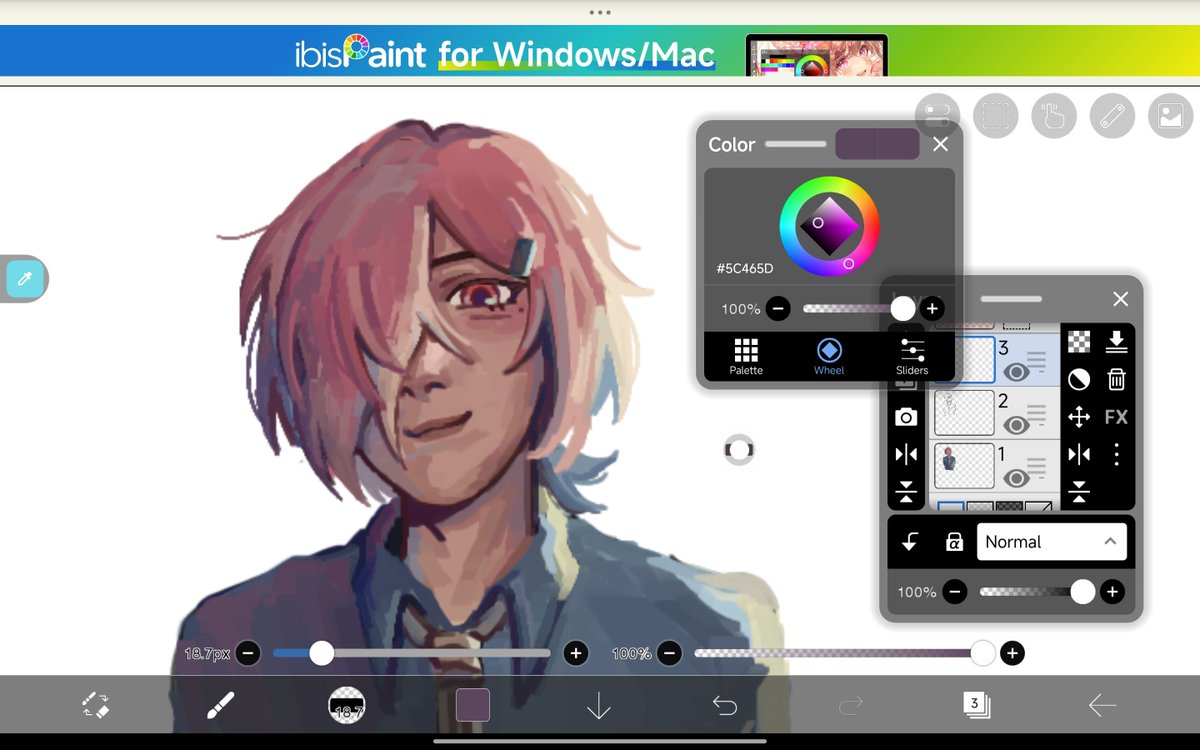1200x750 pixels.
Task: Open the current color swatch in the bottom toolbar
Action: [473, 705]
